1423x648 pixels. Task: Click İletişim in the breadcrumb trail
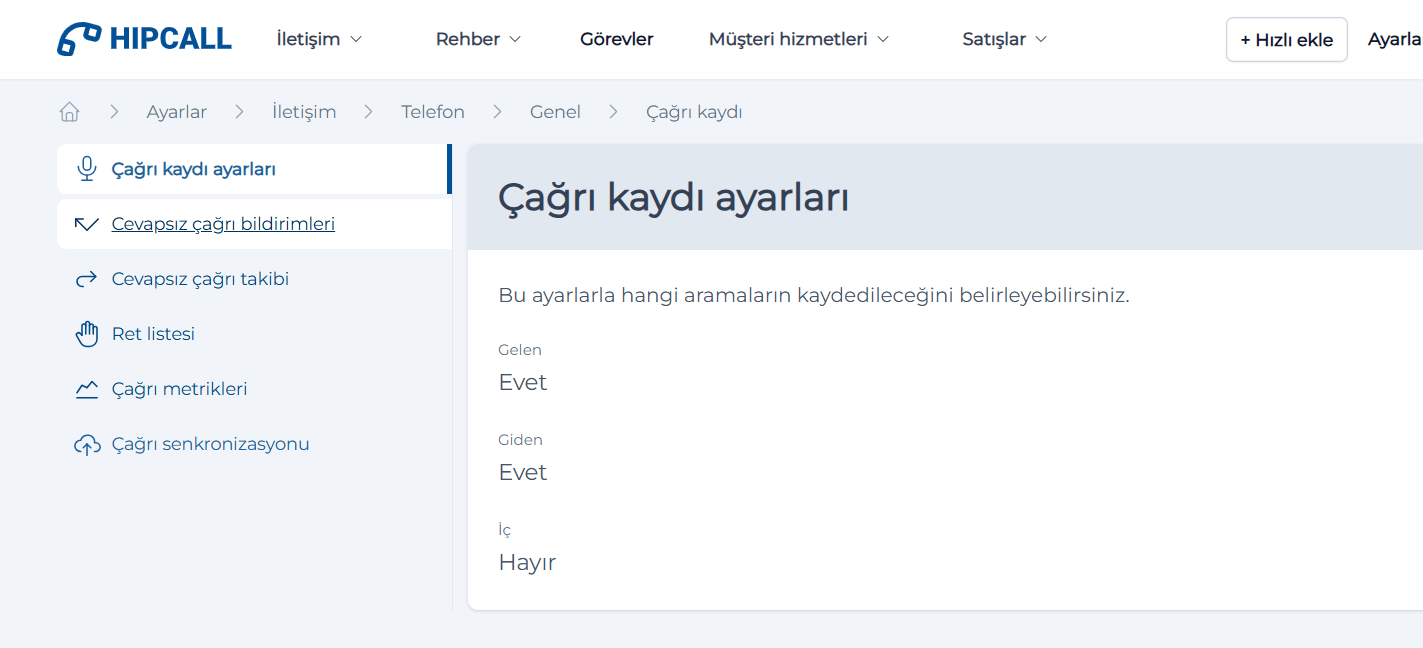point(304,112)
